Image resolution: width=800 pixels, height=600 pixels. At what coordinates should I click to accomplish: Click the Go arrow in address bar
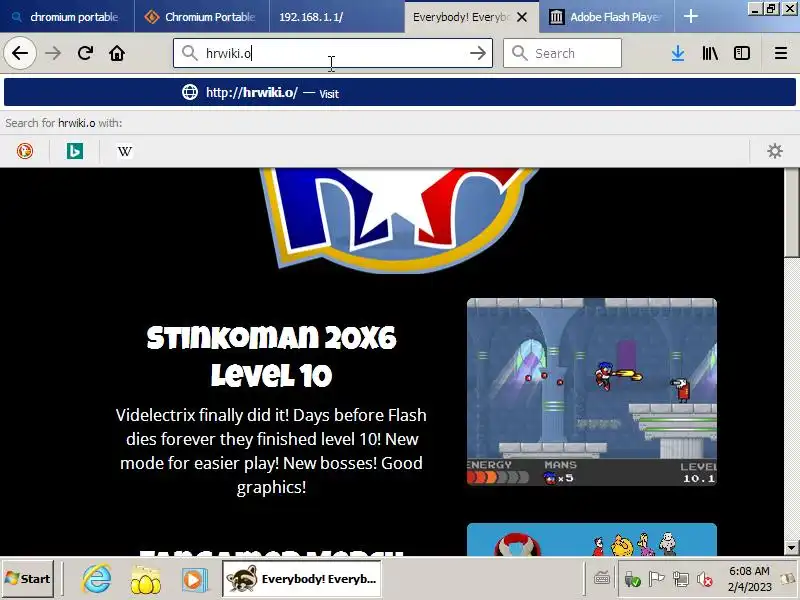pos(478,53)
